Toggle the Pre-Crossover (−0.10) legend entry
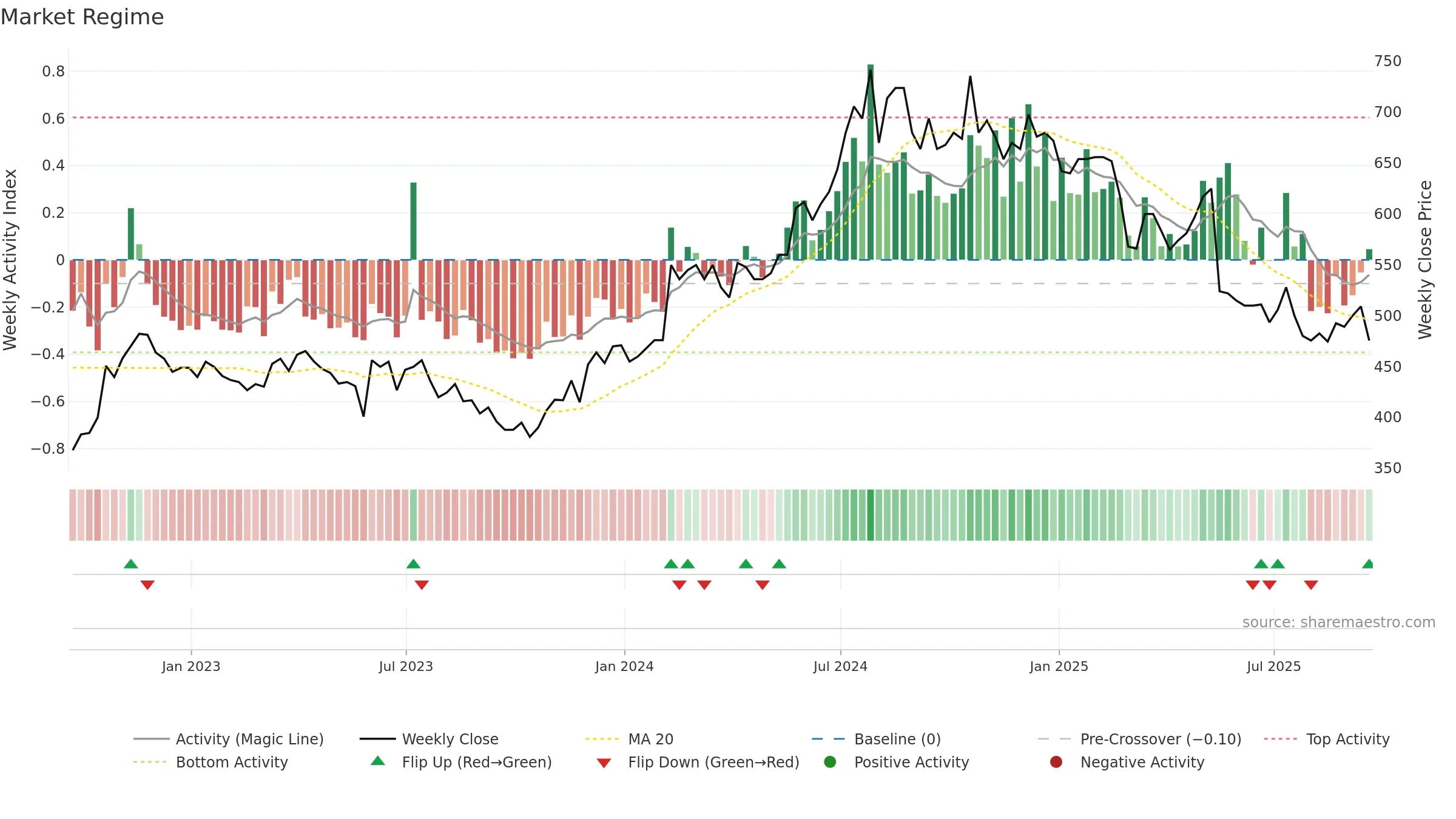The width and height of the screenshot is (1456, 819). click(1139, 739)
